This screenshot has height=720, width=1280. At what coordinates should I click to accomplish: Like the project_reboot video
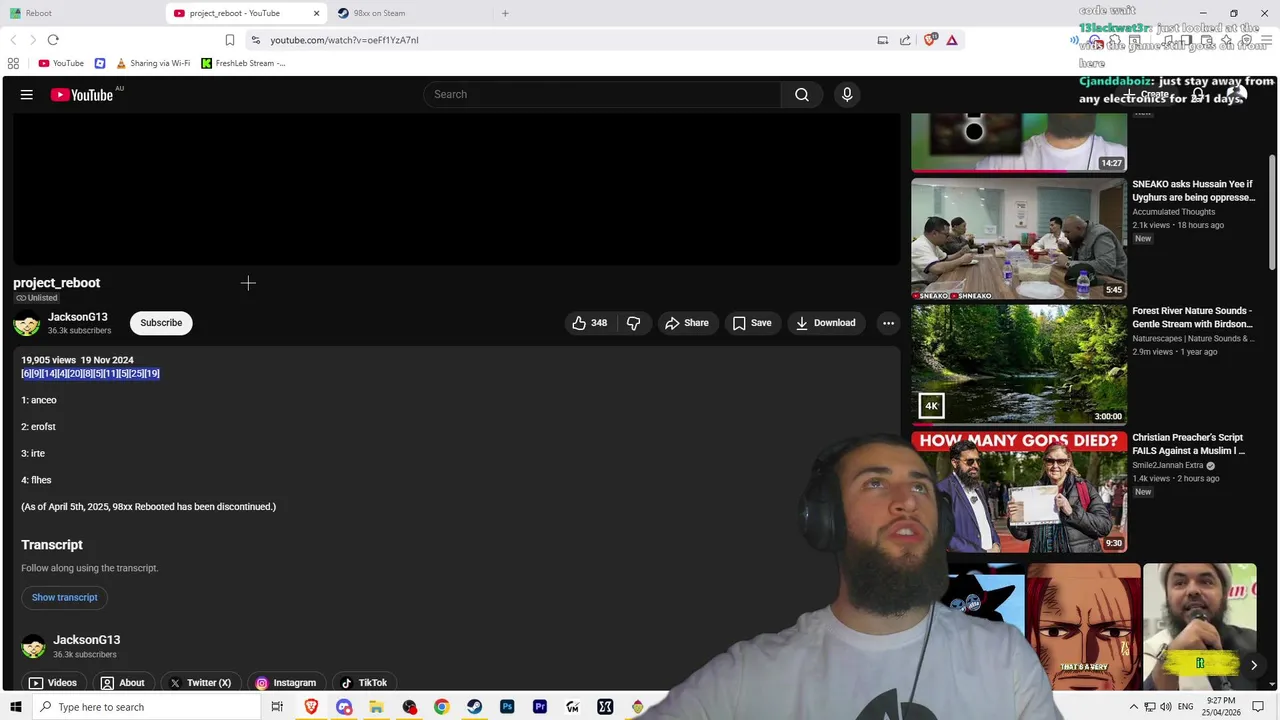[589, 323]
